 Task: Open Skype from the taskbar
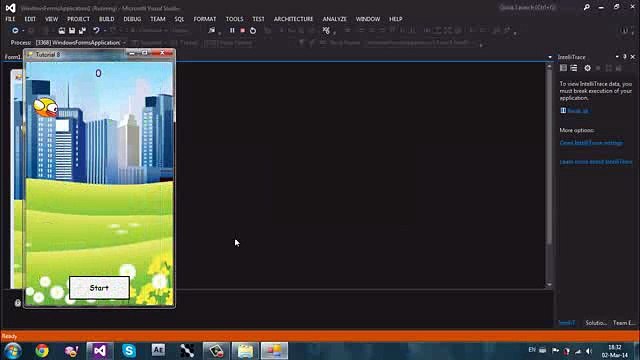[x=129, y=351]
